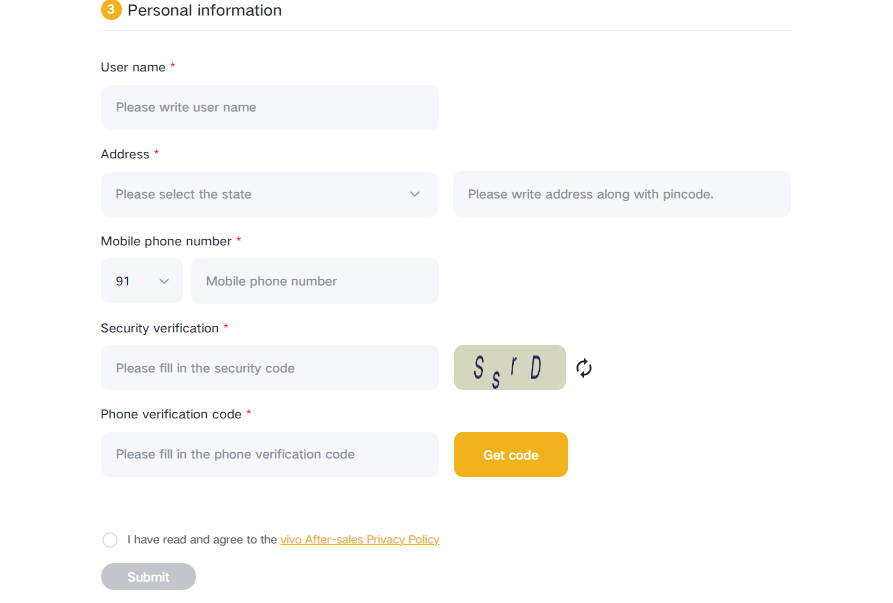Click the 'User name' field label
This screenshot has width=893, height=603.
[133, 67]
